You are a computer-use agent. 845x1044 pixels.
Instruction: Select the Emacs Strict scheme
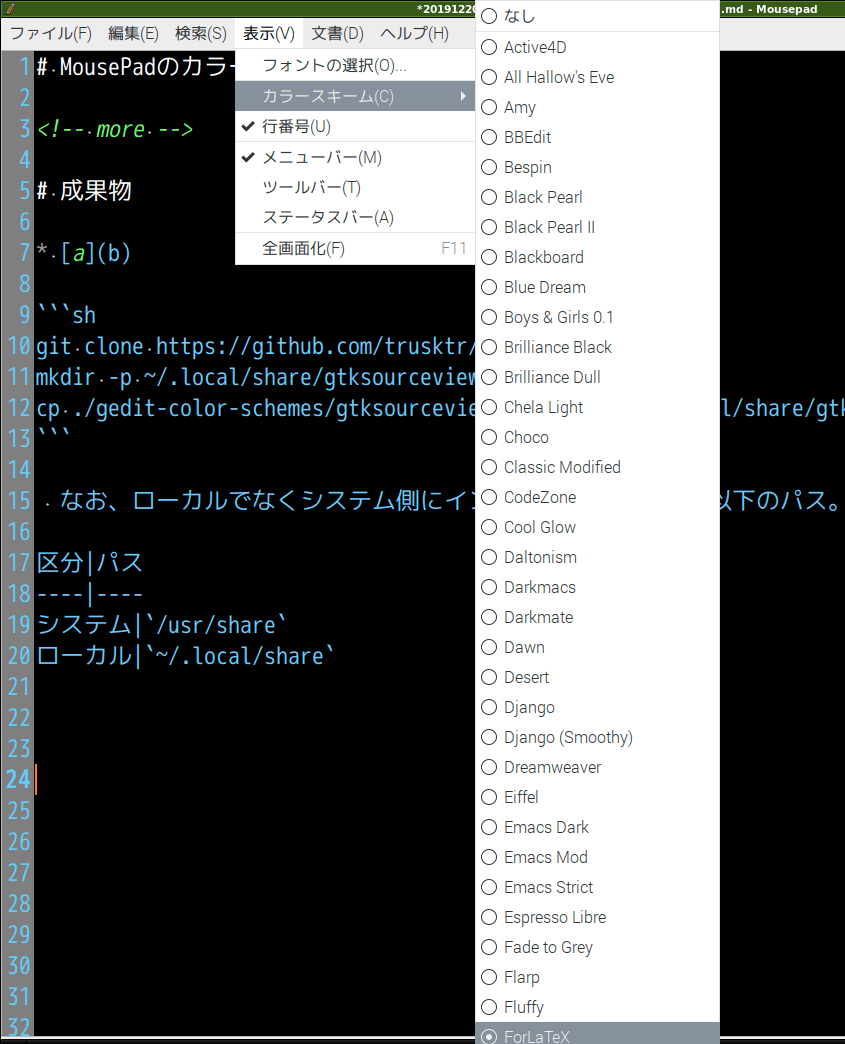(x=597, y=887)
